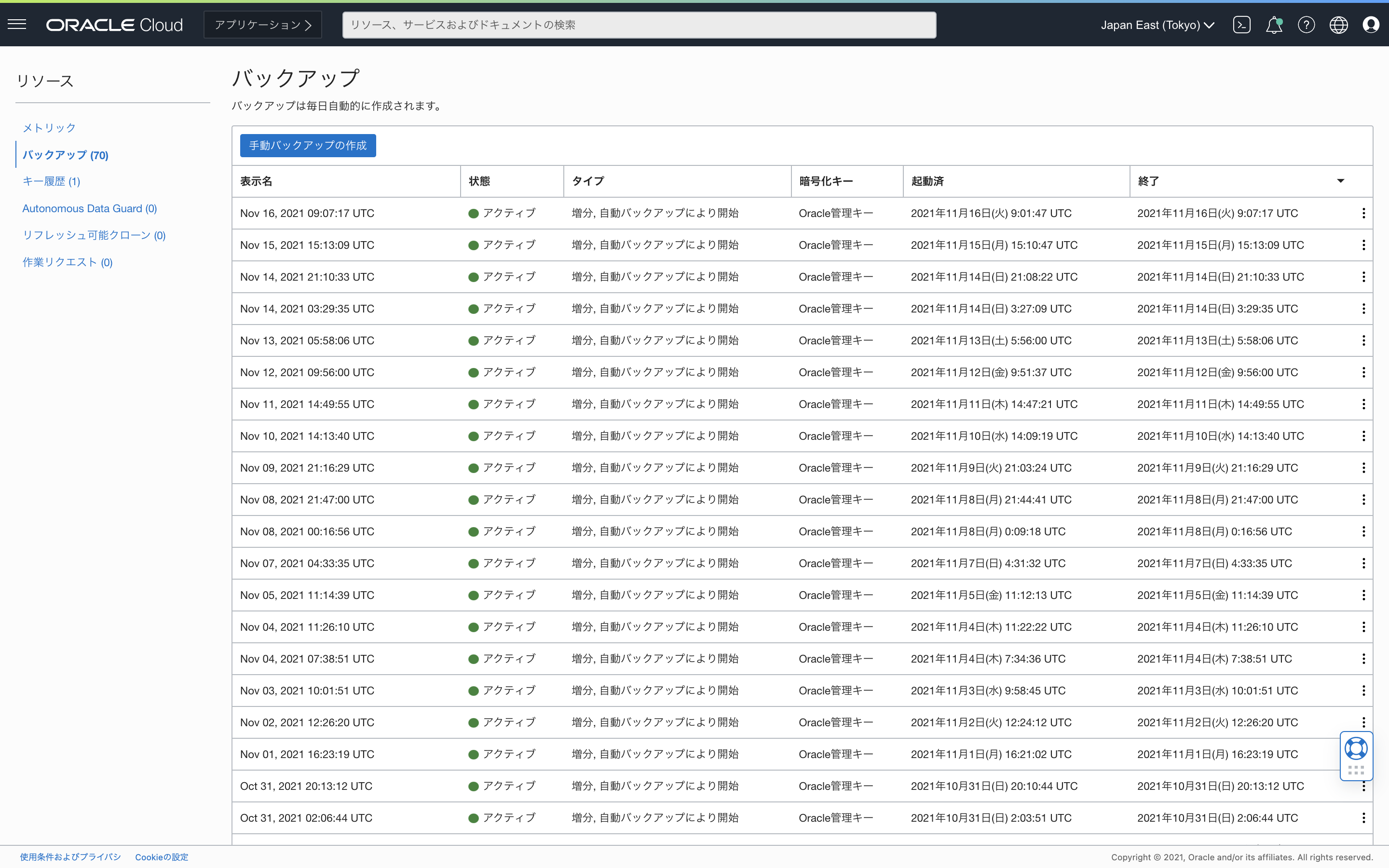This screenshot has width=1389, height=868.
Task: Open three-dot menu for Oct 31 02:06:44 backup
Action: (x=1363, y=818)
